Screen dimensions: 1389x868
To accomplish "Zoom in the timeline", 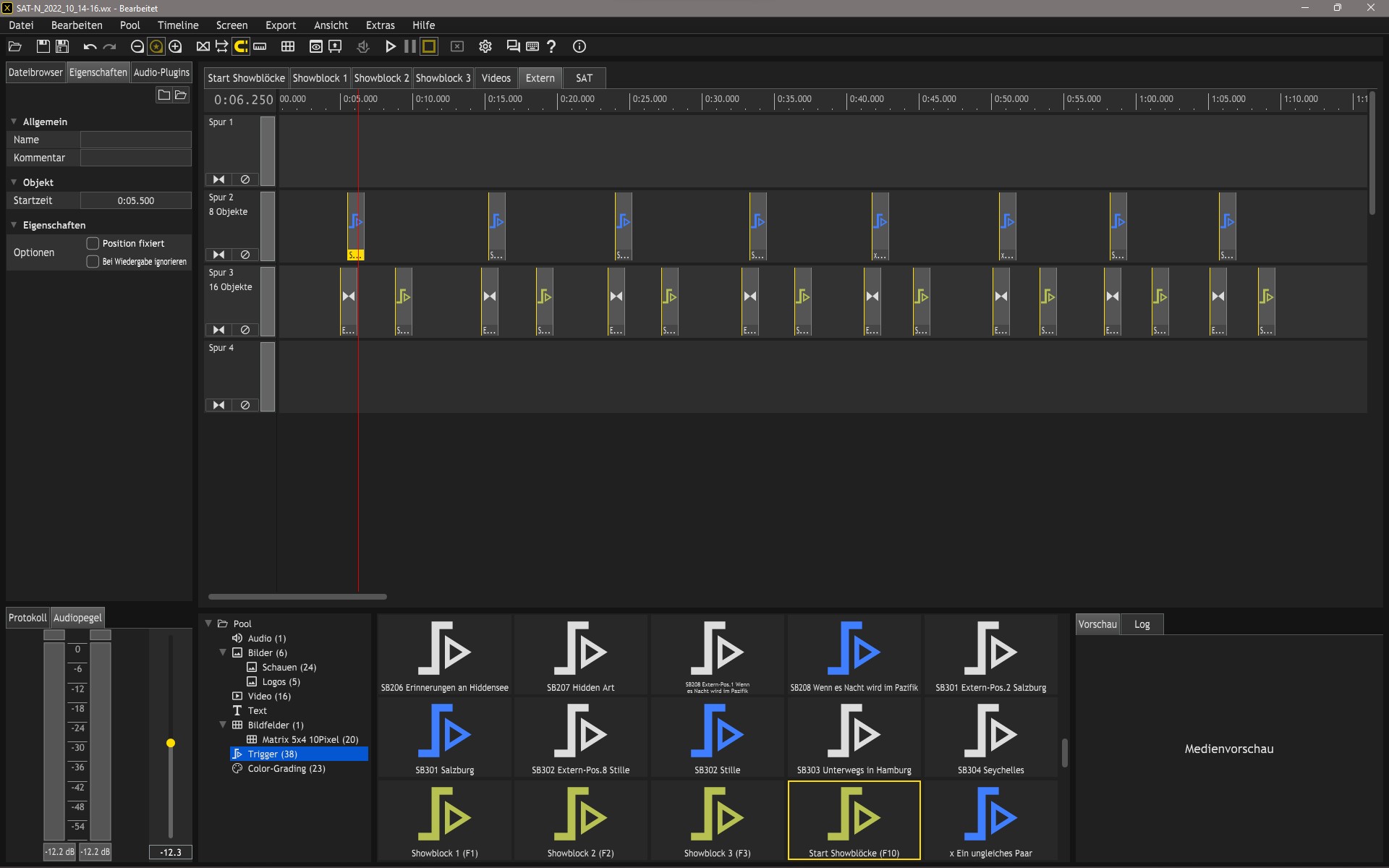I will point(175,46).
